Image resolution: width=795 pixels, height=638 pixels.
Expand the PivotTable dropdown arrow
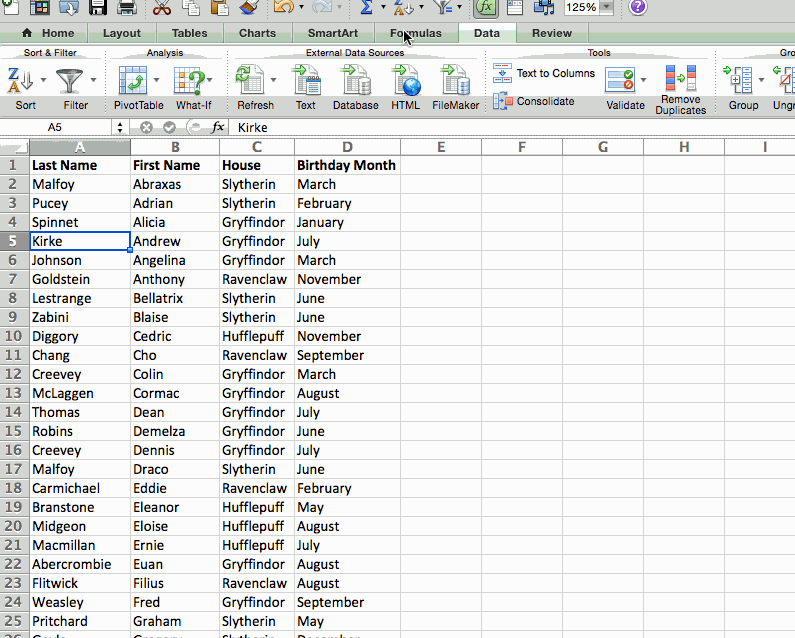click(x=156, y=80)
